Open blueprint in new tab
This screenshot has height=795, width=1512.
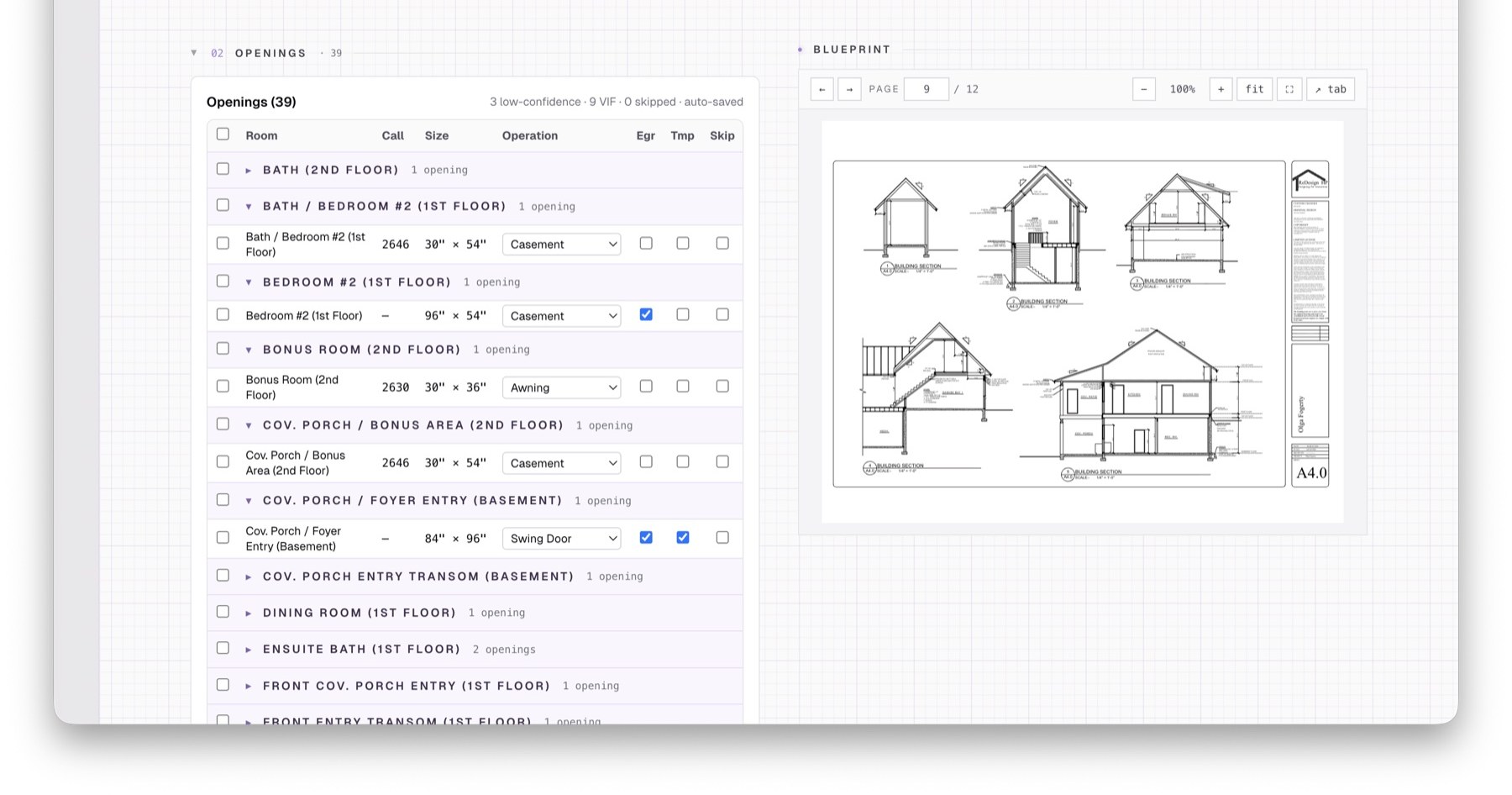(1331, 89)
